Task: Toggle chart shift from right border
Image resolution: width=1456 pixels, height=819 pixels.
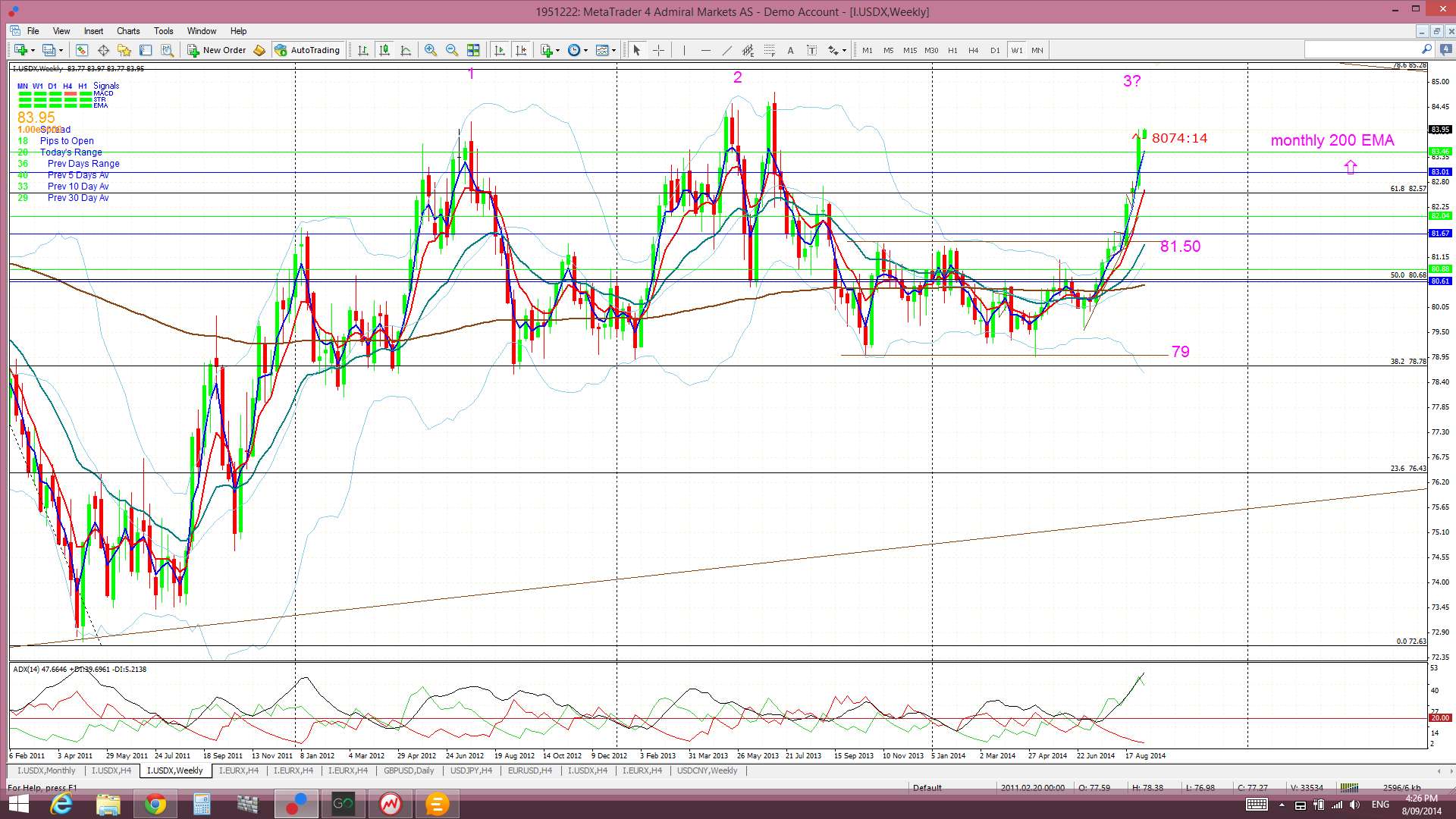Action: pos(521,50)
